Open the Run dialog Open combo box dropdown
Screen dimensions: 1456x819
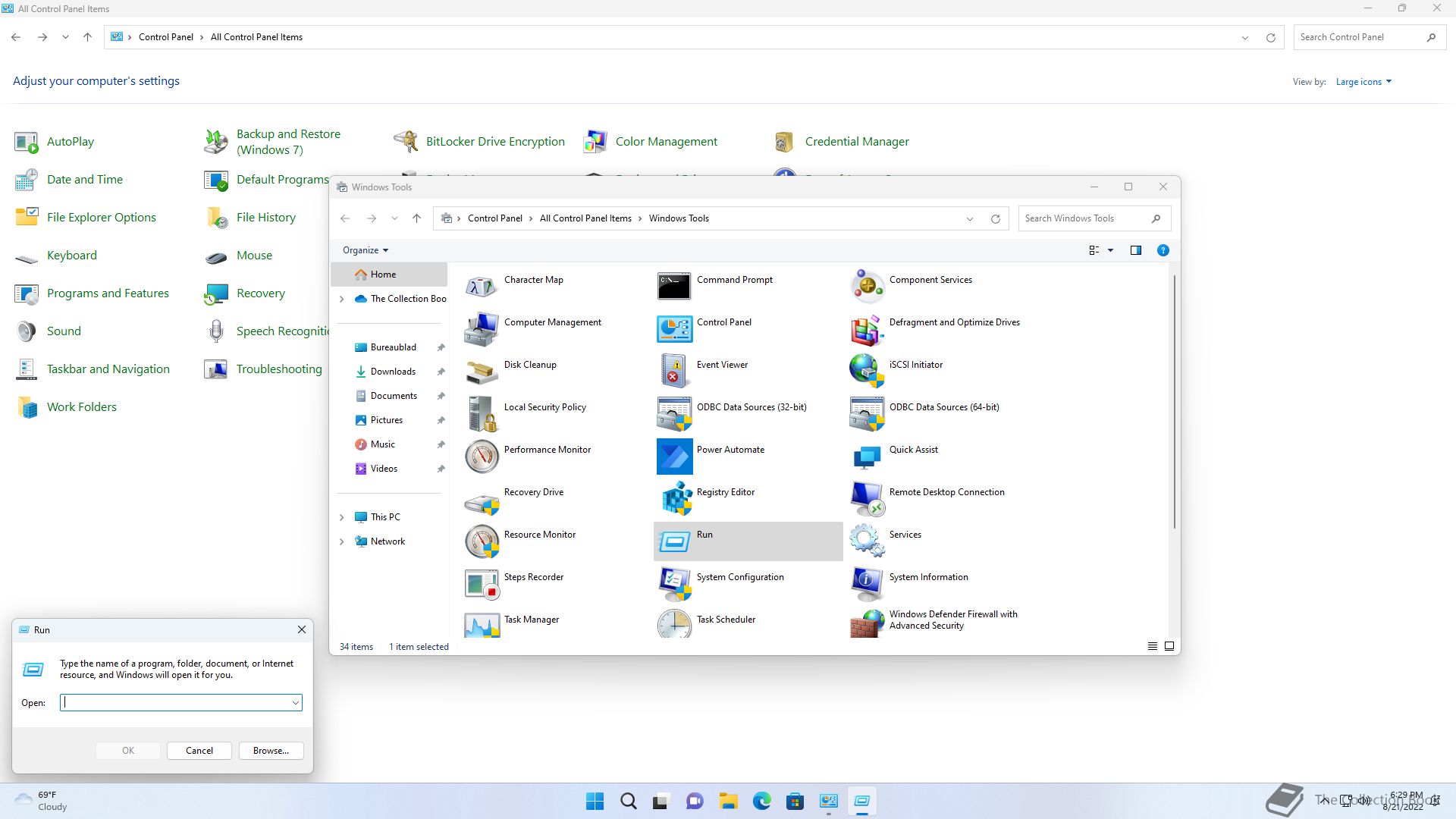click(295, 703)
